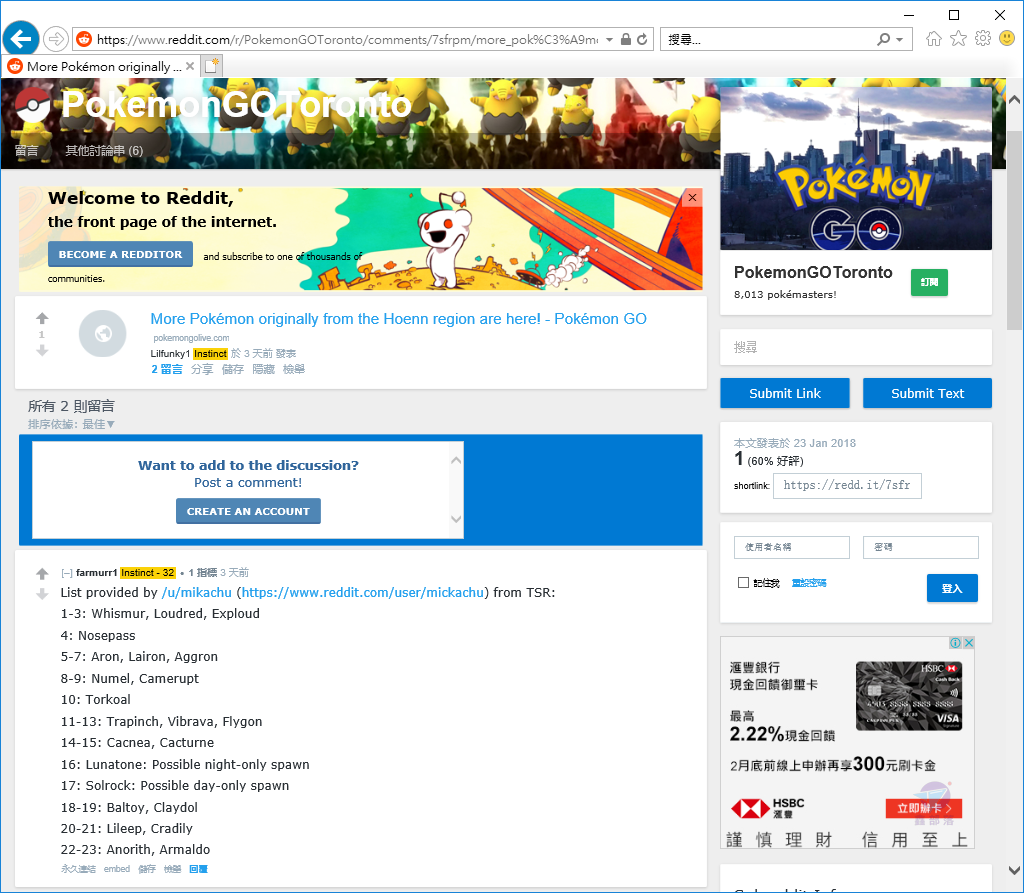The image size is (1024, 893).
Task: Collapse farmurr1's comment with [–] toggle
Action: [67, 573]
